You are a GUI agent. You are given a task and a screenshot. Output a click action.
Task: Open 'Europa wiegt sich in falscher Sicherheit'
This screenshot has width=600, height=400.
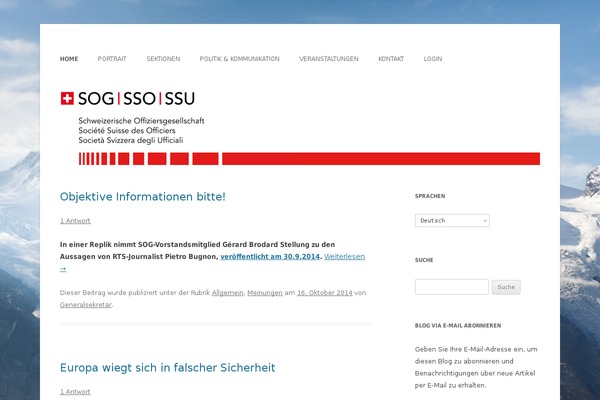[168, 367]
